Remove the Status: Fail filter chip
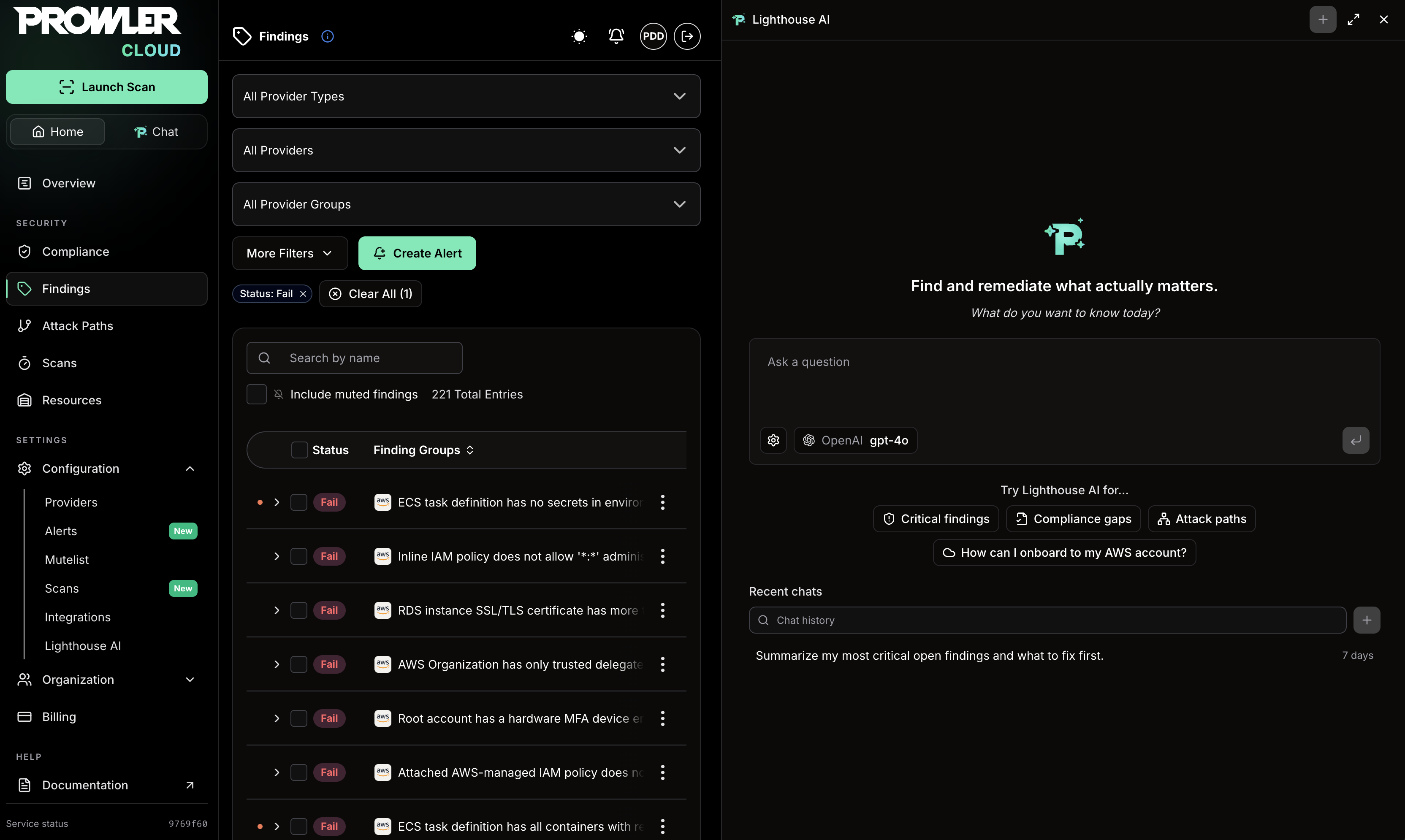This screenshot has height=840, width=1405. (303, 294)
